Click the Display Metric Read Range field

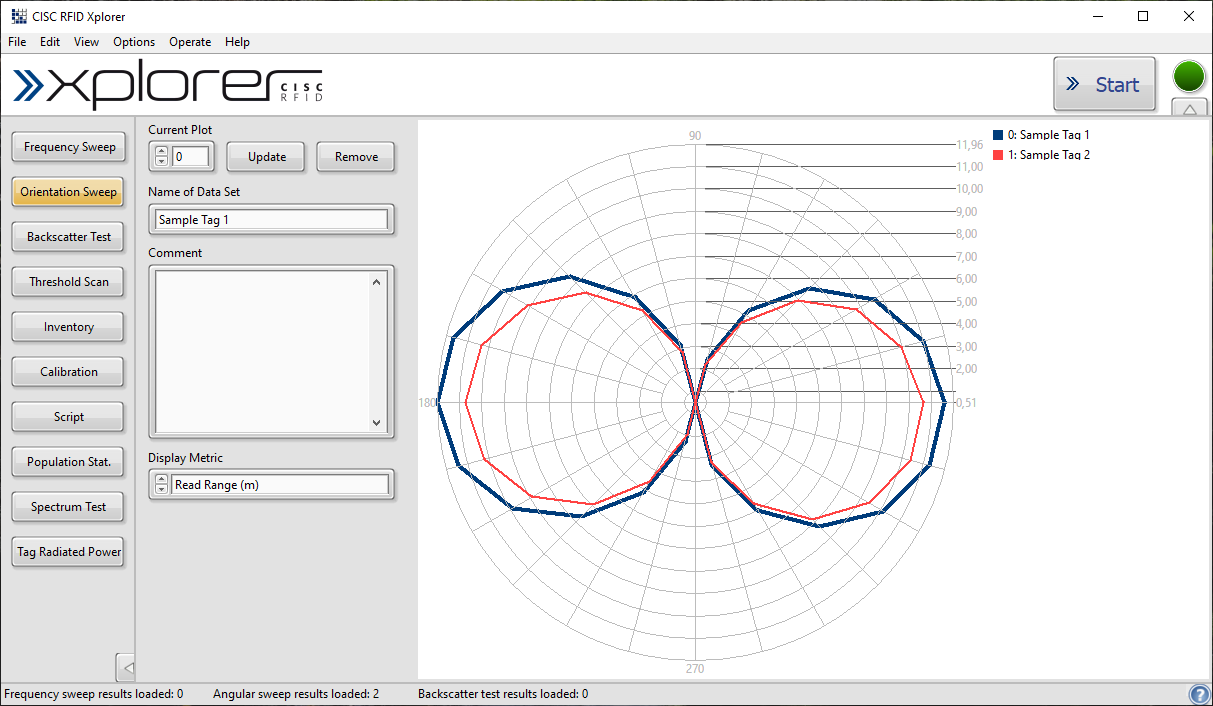click(x=279, y=485)
